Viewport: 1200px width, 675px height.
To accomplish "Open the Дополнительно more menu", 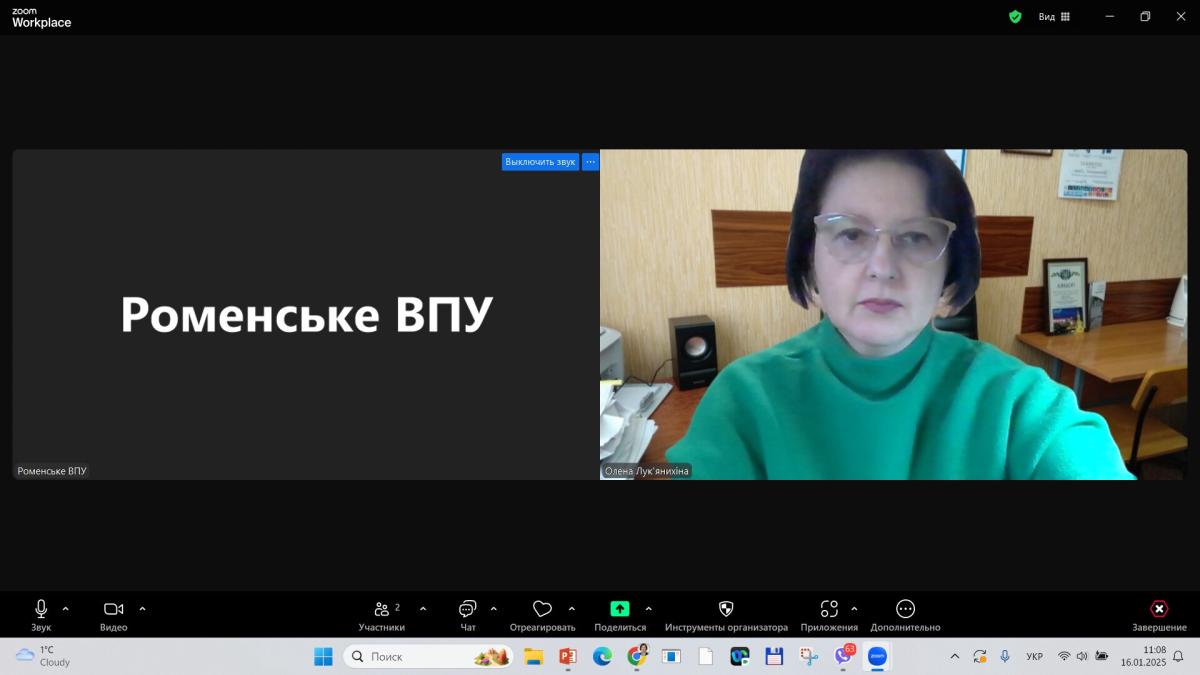I will click(905, 615).
